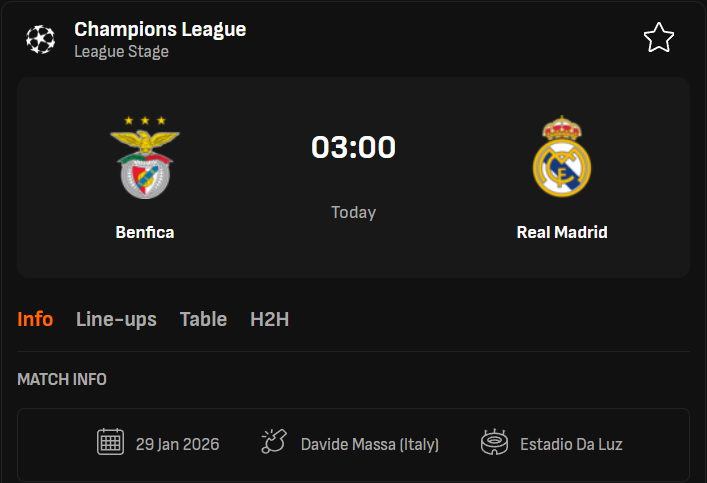The height and width of the screenshot is (483, 707).
Task: Click the Benfica team name
Action: (145, 232)
